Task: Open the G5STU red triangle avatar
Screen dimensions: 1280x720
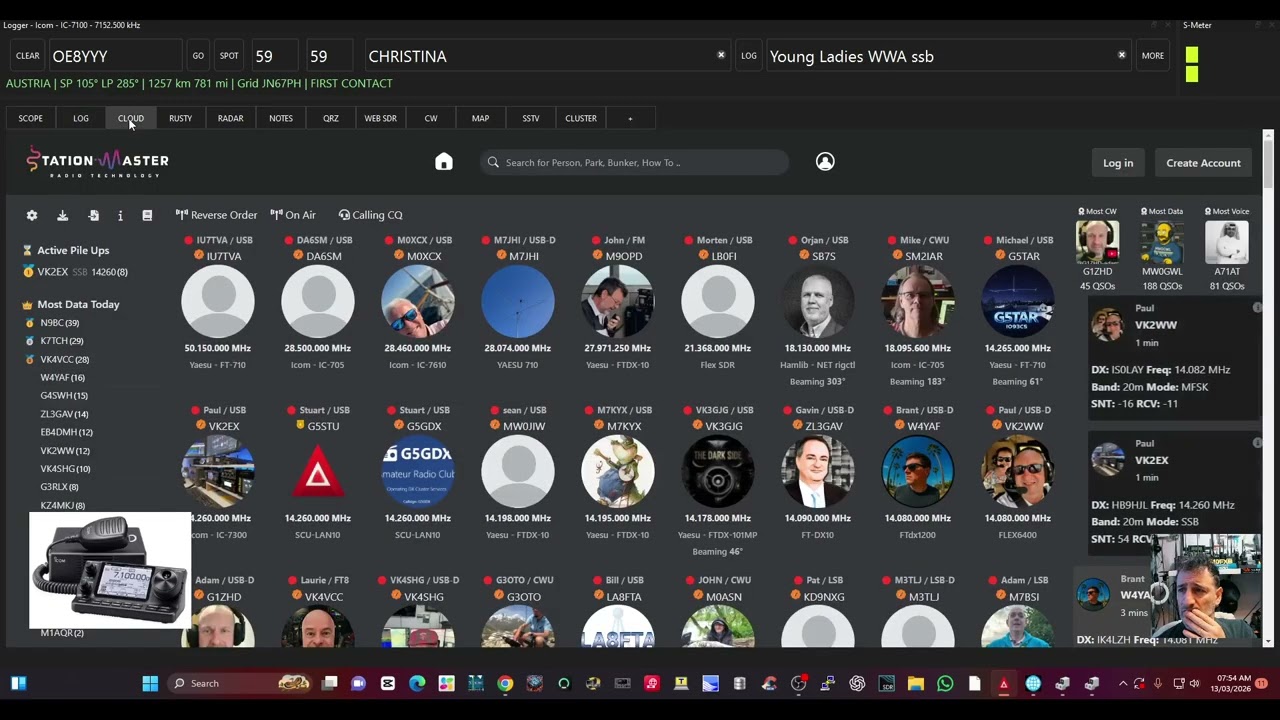Action: pos(318,471)
